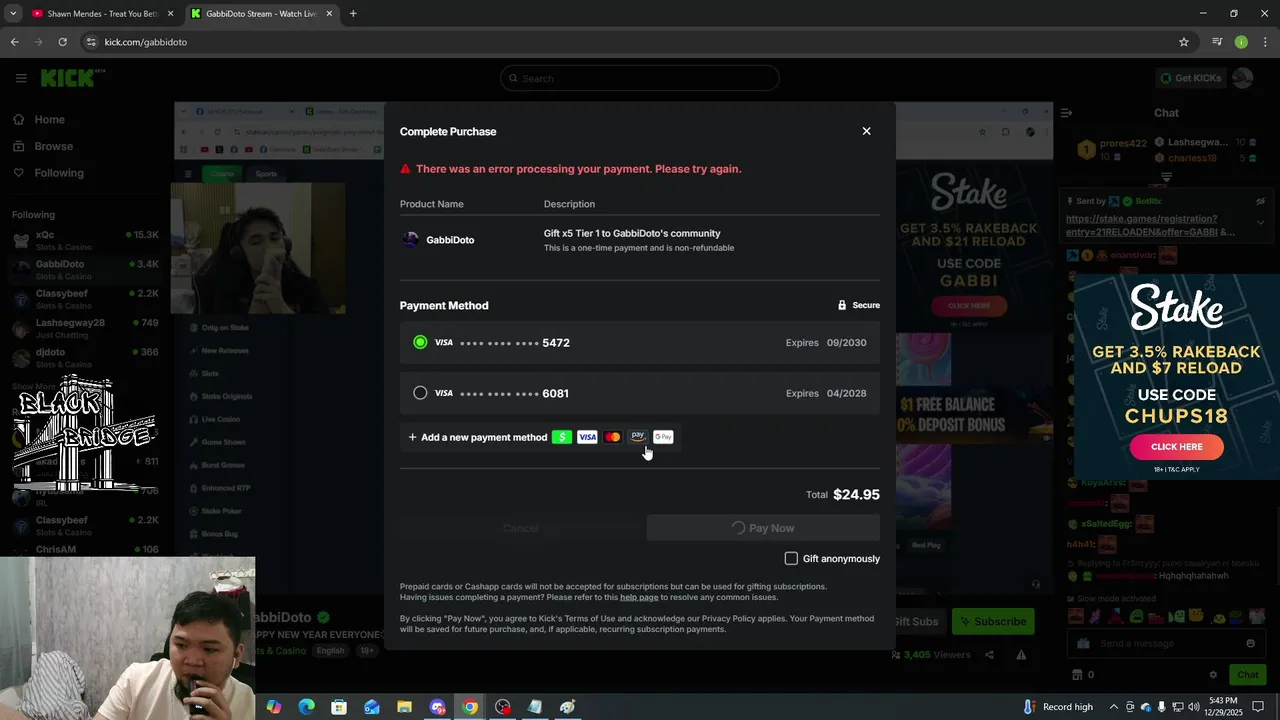Select the Visa card ending 5472
The width and height of the screenshot is (1280, 720).
tap(640, 342)
